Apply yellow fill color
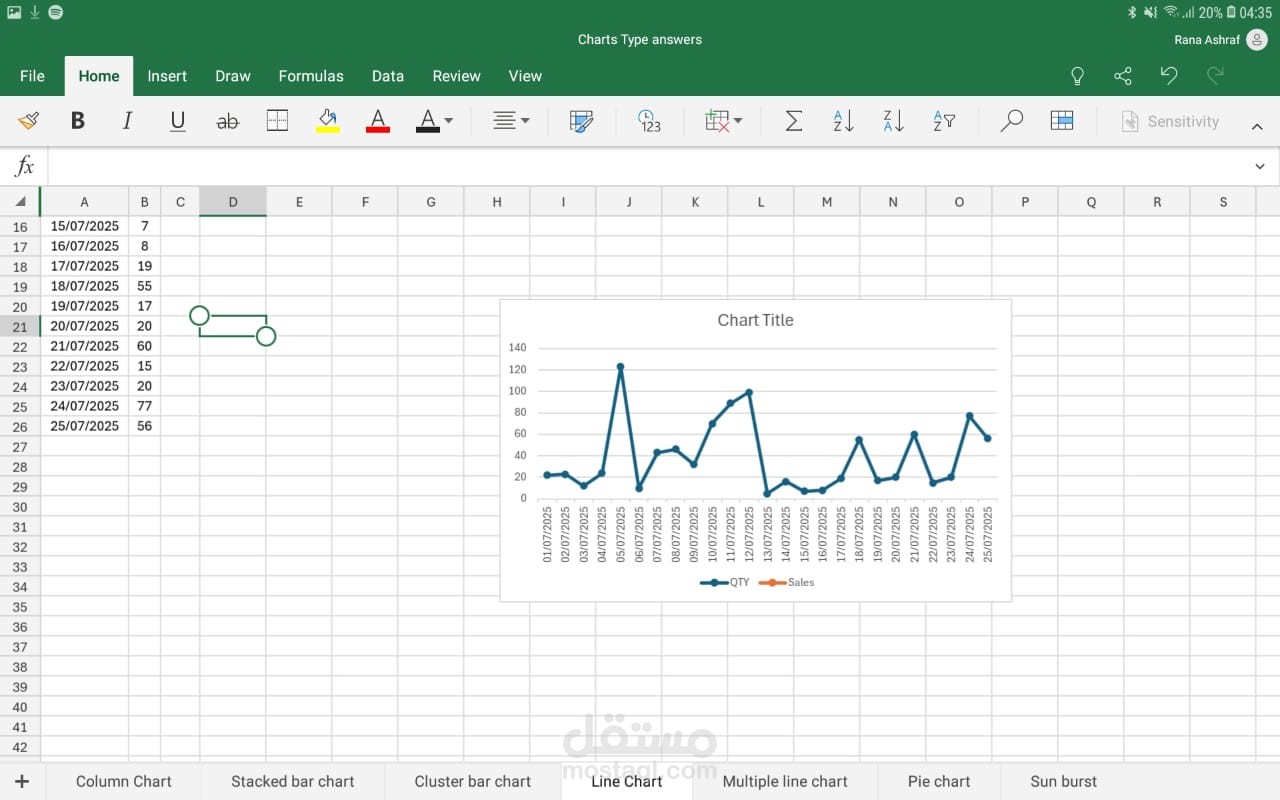This screenshot has width=1280, height=800. pos(327,121)
